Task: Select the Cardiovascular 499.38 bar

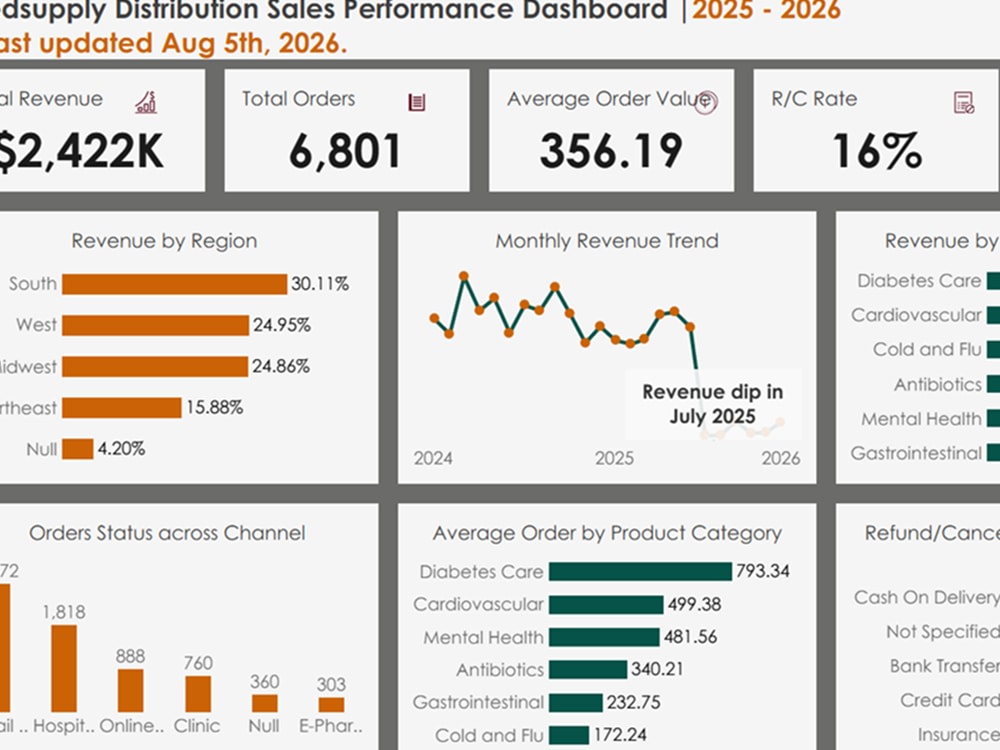Action: point(606,605)
